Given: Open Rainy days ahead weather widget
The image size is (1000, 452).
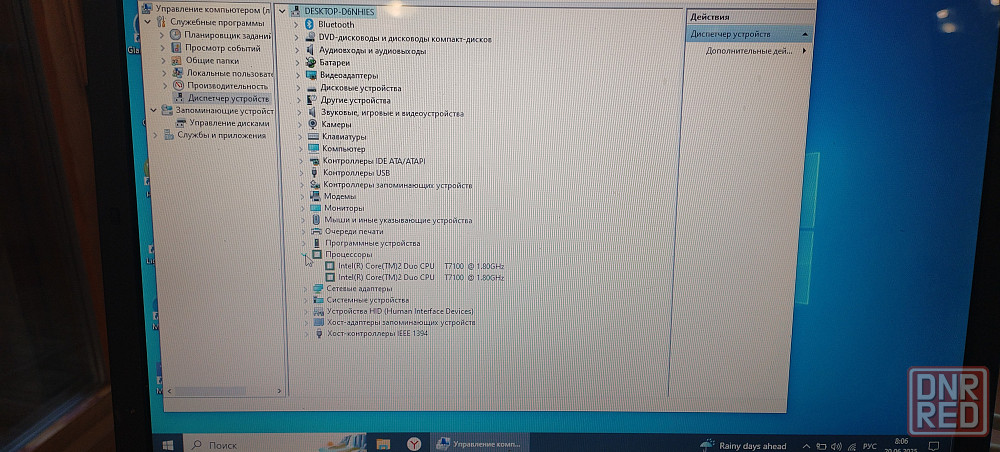Looking at the screenshot, I should [x=744, y=446].
